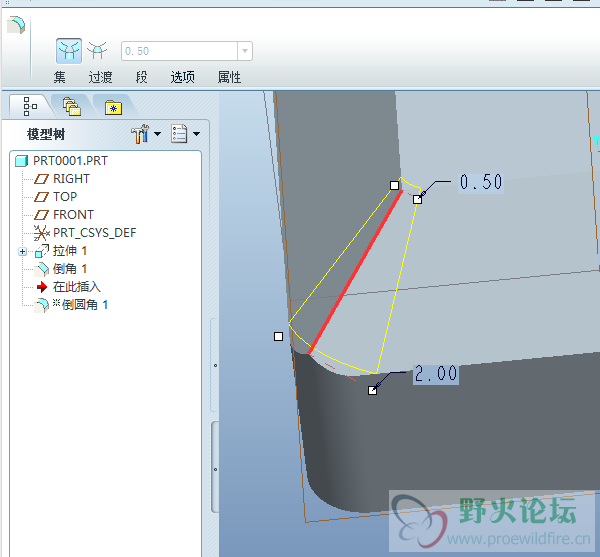Click the chamfer icon for 倒角 1

[42, 269]
